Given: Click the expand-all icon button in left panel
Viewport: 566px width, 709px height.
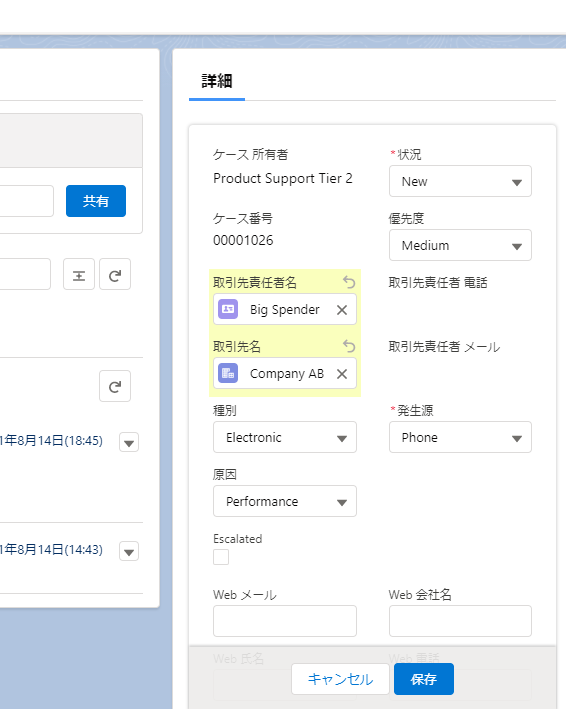Looking at the screenshot, I should pos(79,274).
